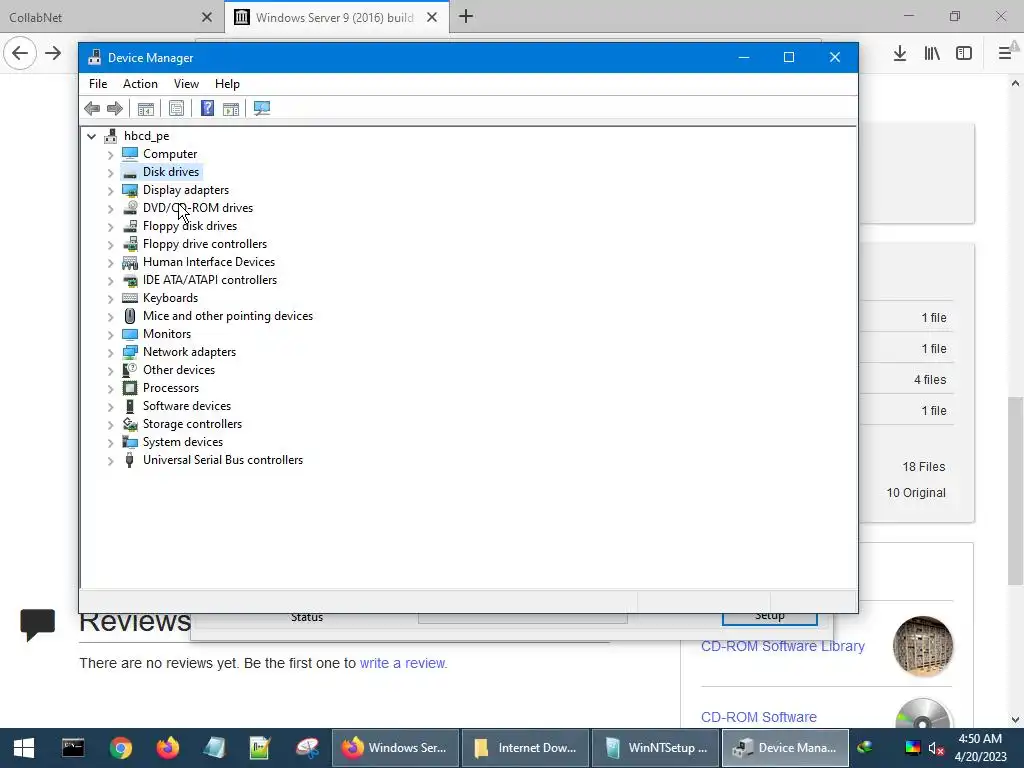
Task: Click the Storage controllers icon
Action: click(130, 424)
